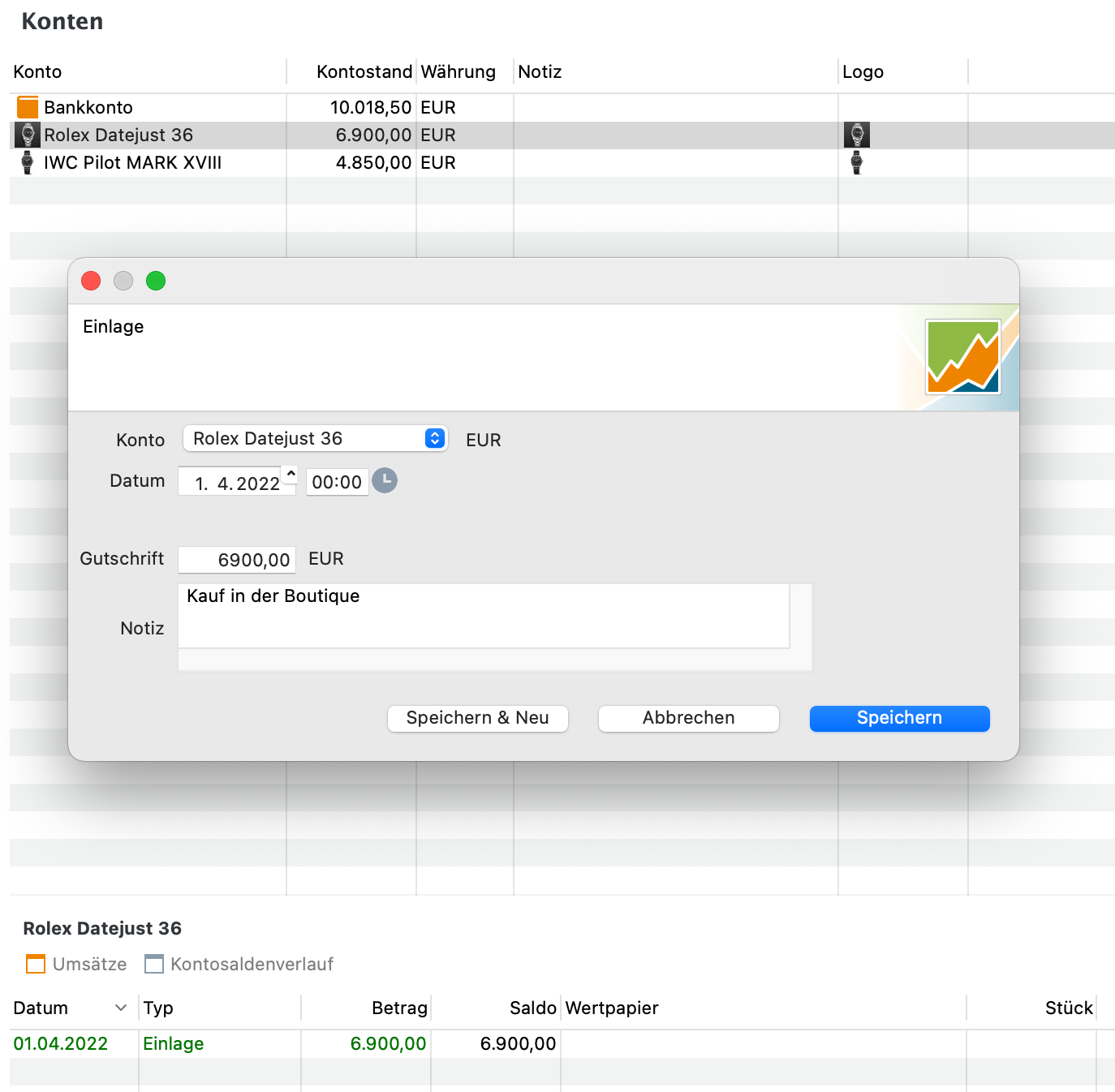Viewport: 1115px width, 1092px height.
Task: Click the Datum date input field
Action: pyautogui.click(x=237, y=482)
